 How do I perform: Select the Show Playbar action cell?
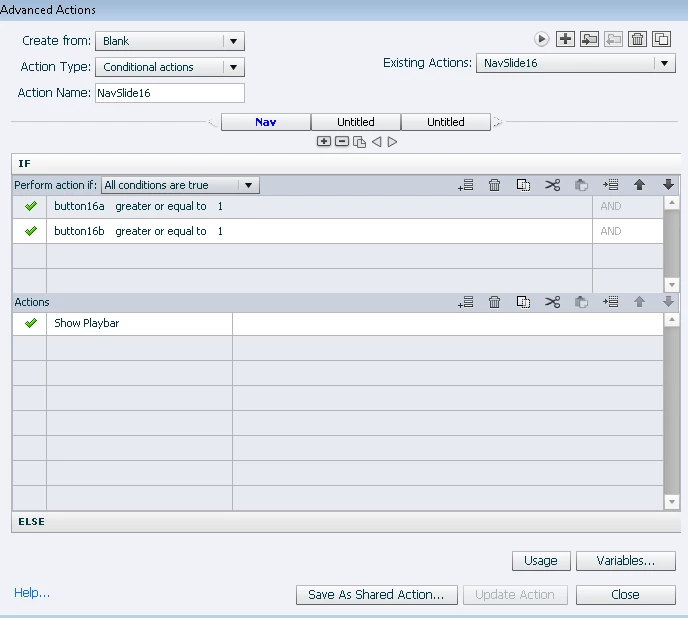click(x=140, y=323)
